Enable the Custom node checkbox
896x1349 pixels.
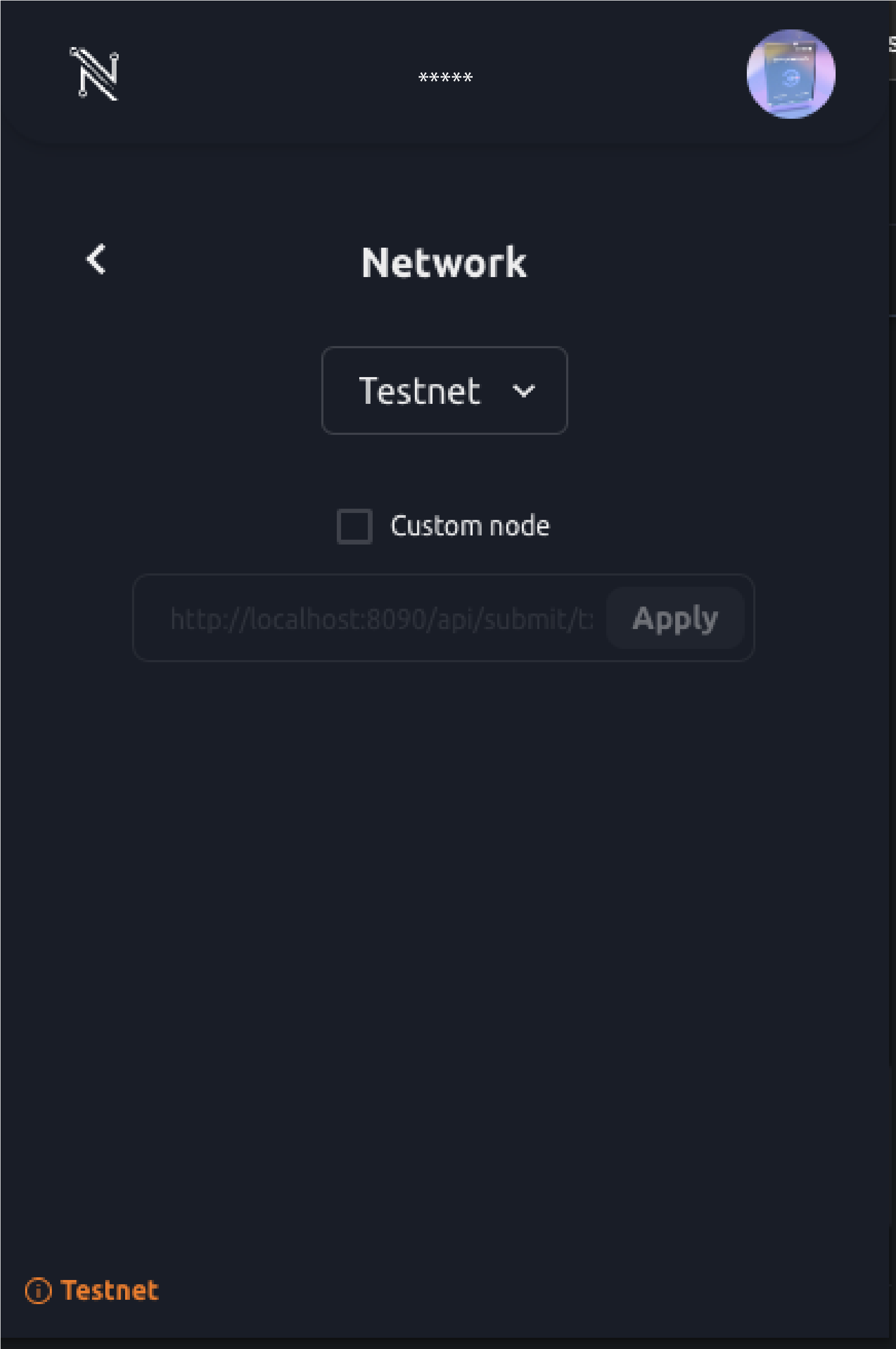[354, 526]
